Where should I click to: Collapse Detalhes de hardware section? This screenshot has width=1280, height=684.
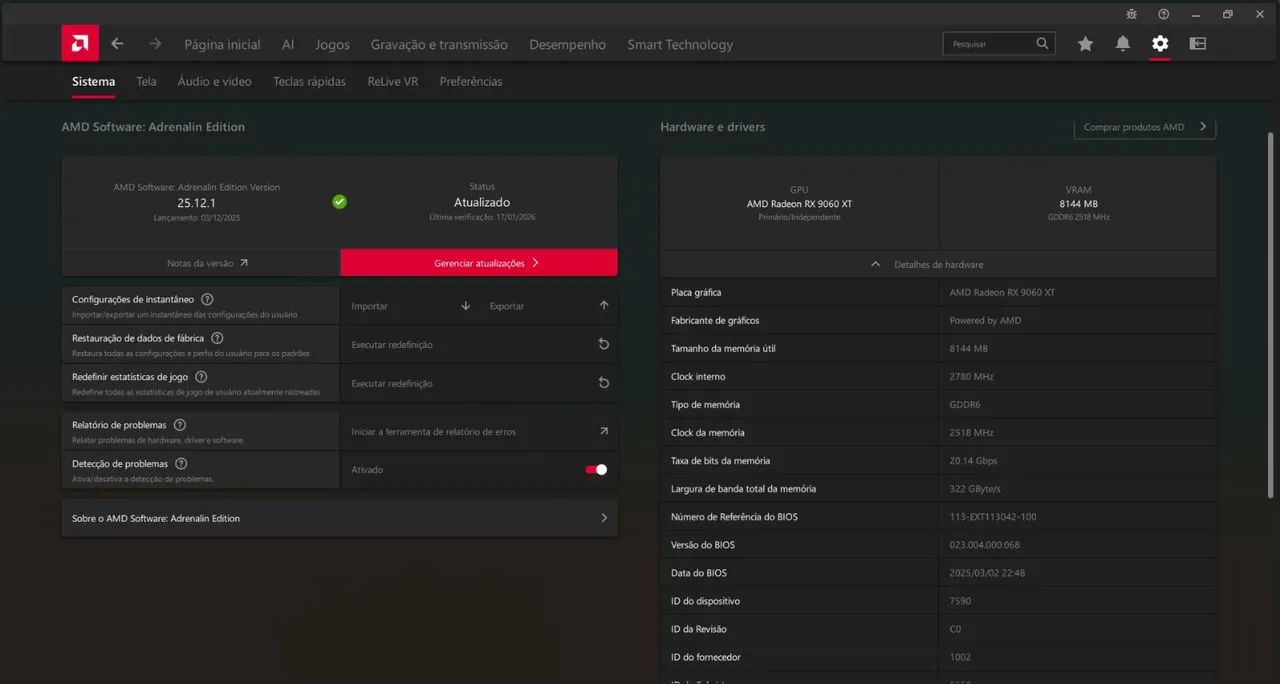pos(938,264)
